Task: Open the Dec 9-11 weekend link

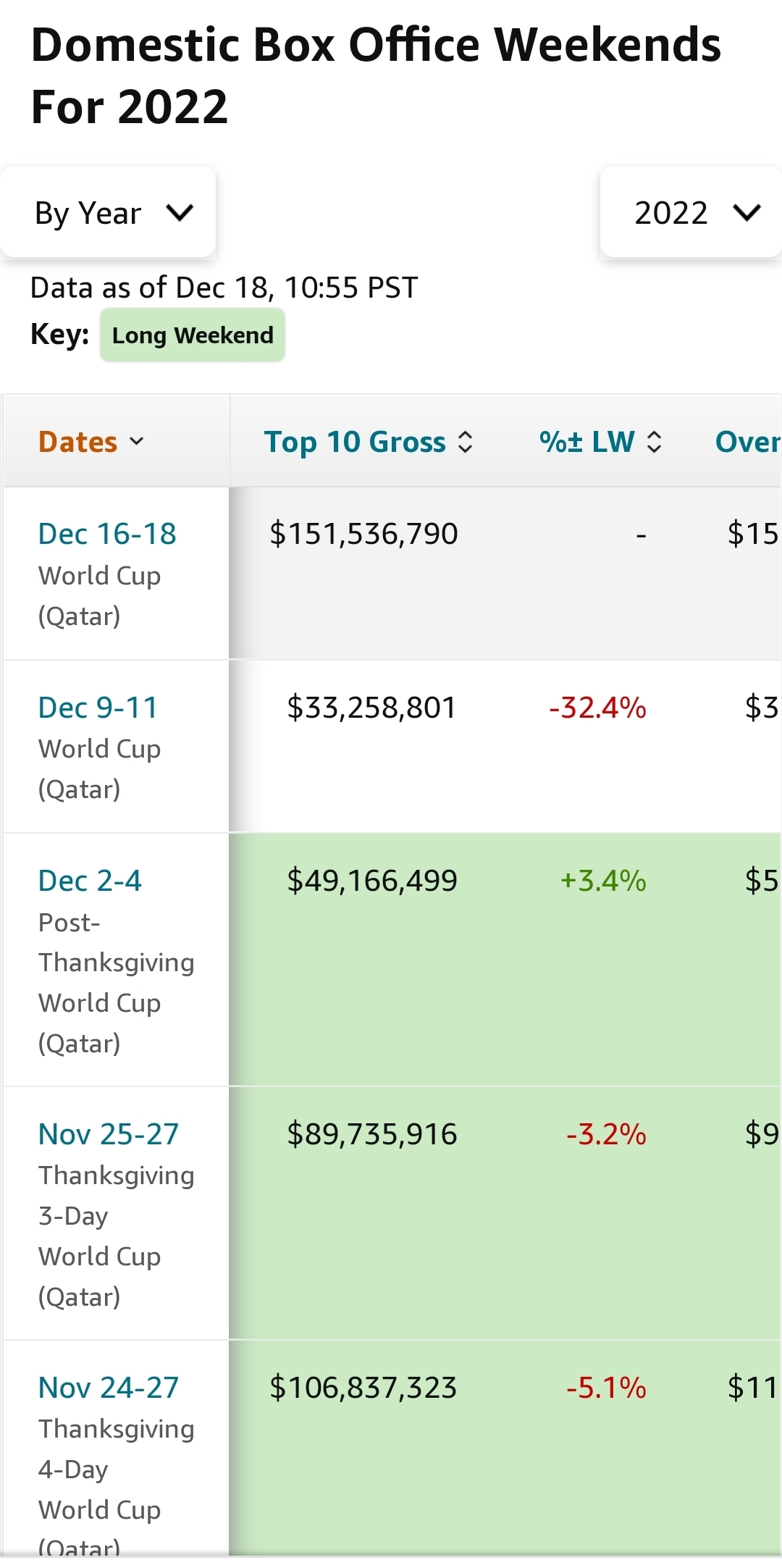Action: coord(98,708)
